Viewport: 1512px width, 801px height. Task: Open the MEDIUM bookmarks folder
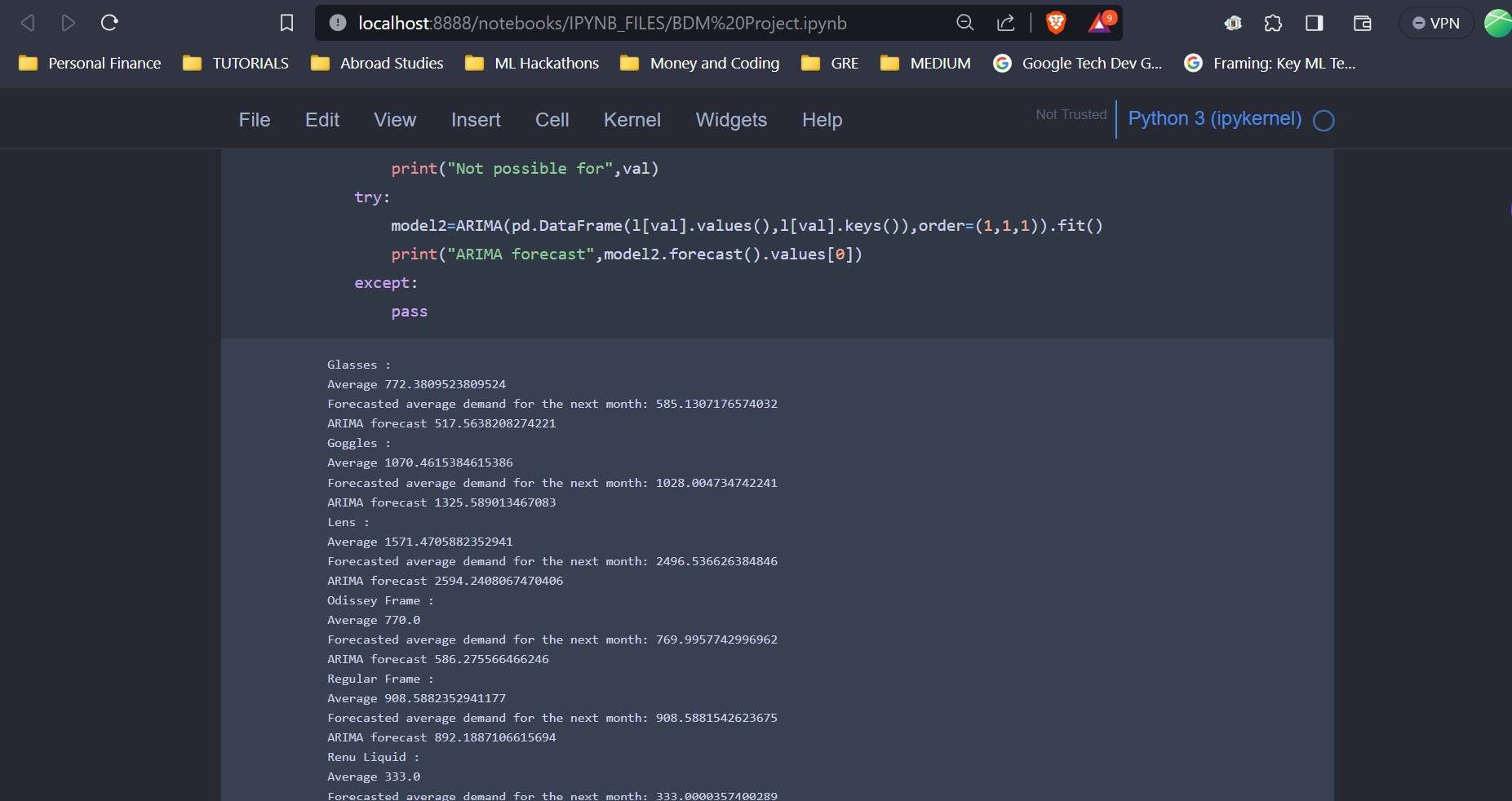click(x=926, y=63)
